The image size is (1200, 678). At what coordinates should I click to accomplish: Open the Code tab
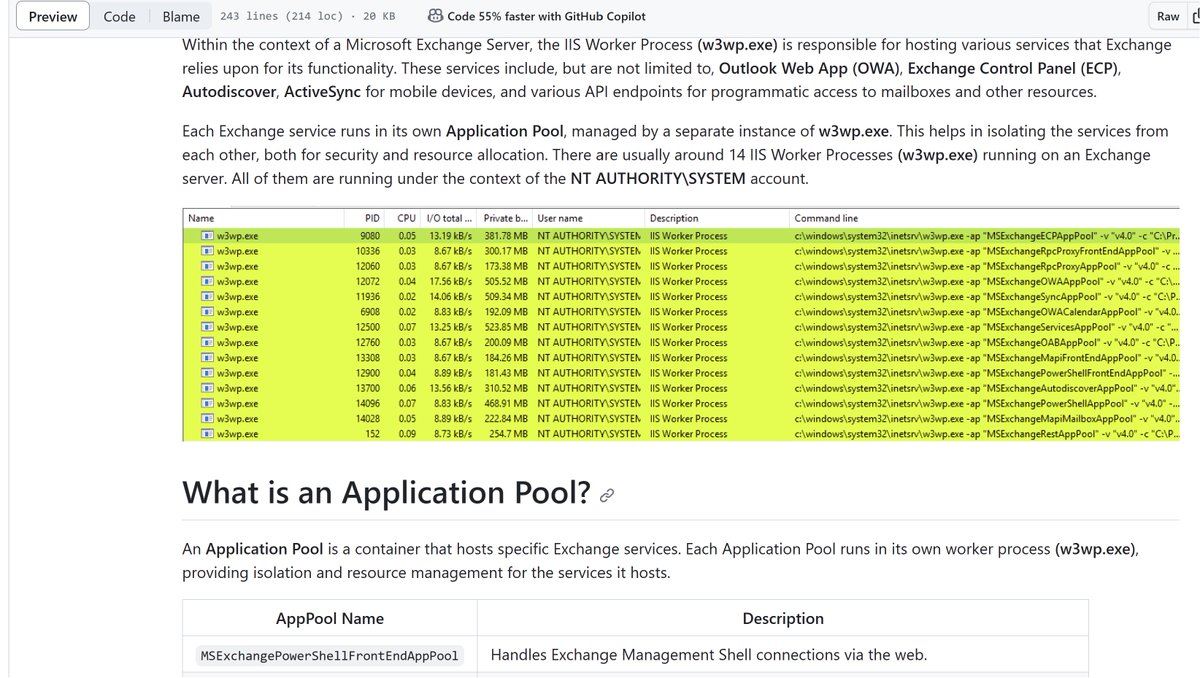point(119,16)
